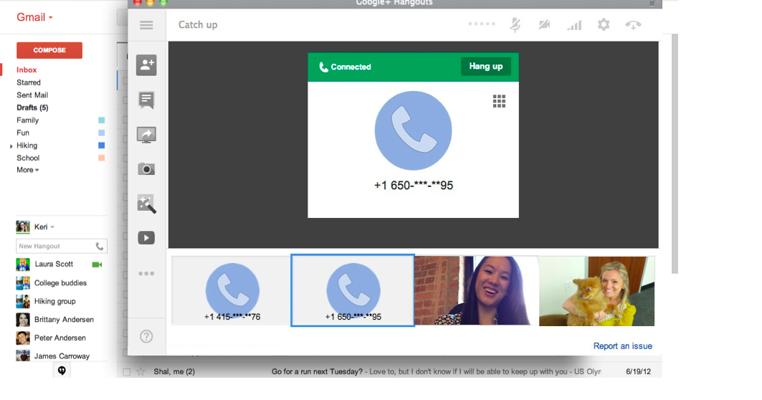Select the dark-haired woman's video thumbnail
This screenshot has width=762, height=400.
pyautogui.click(x=476, y=291)
